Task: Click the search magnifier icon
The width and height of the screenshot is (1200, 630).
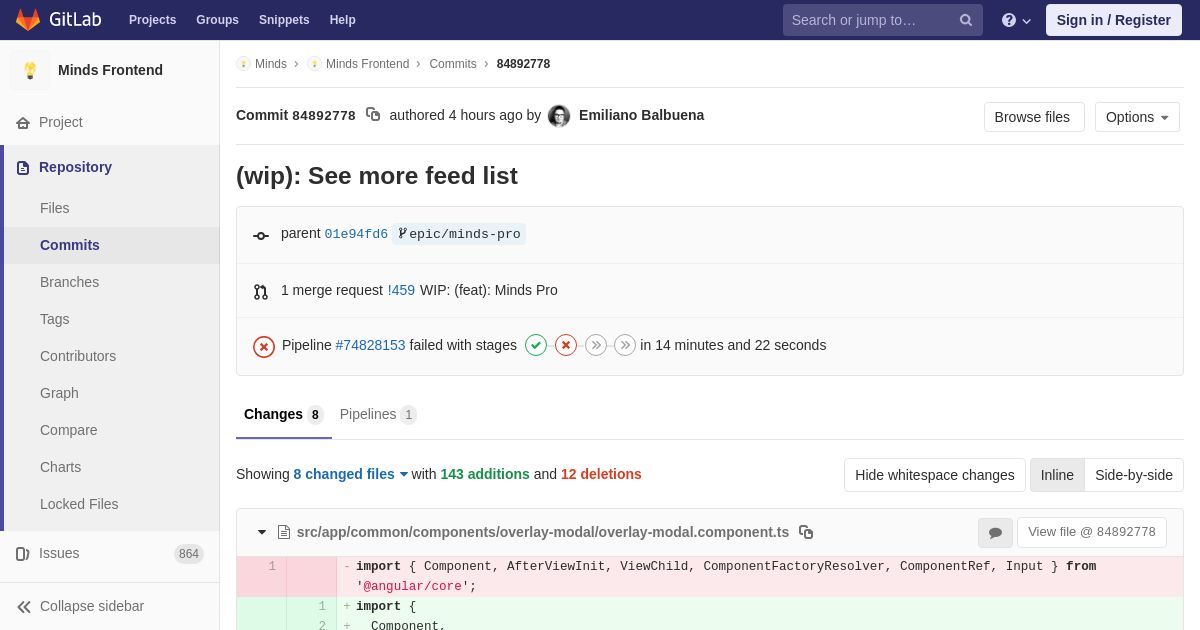Action: click(965, 20)
